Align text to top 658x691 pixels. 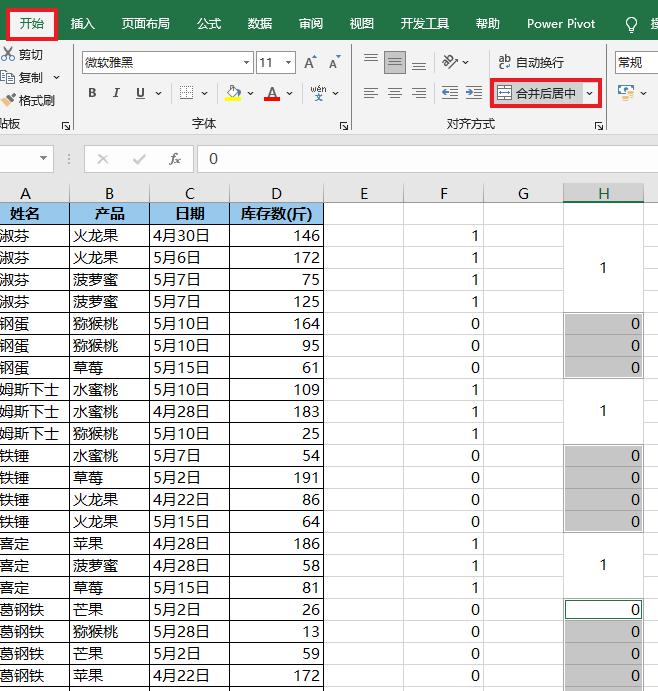[371, 59]
